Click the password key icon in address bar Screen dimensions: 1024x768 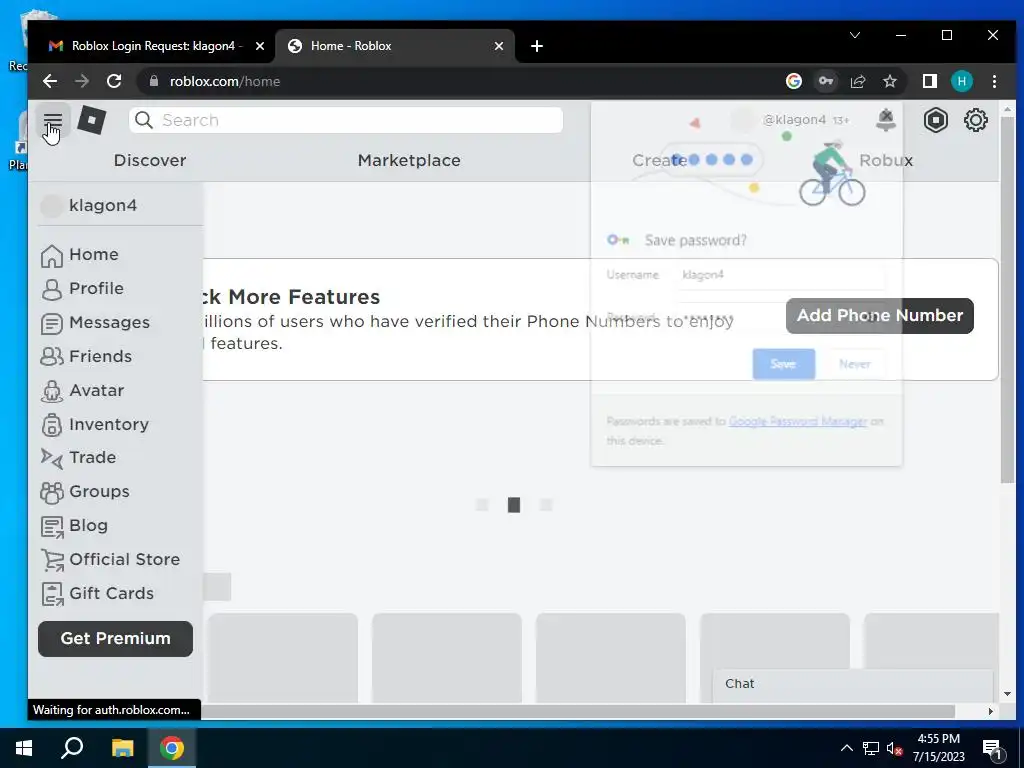(825, 81)
